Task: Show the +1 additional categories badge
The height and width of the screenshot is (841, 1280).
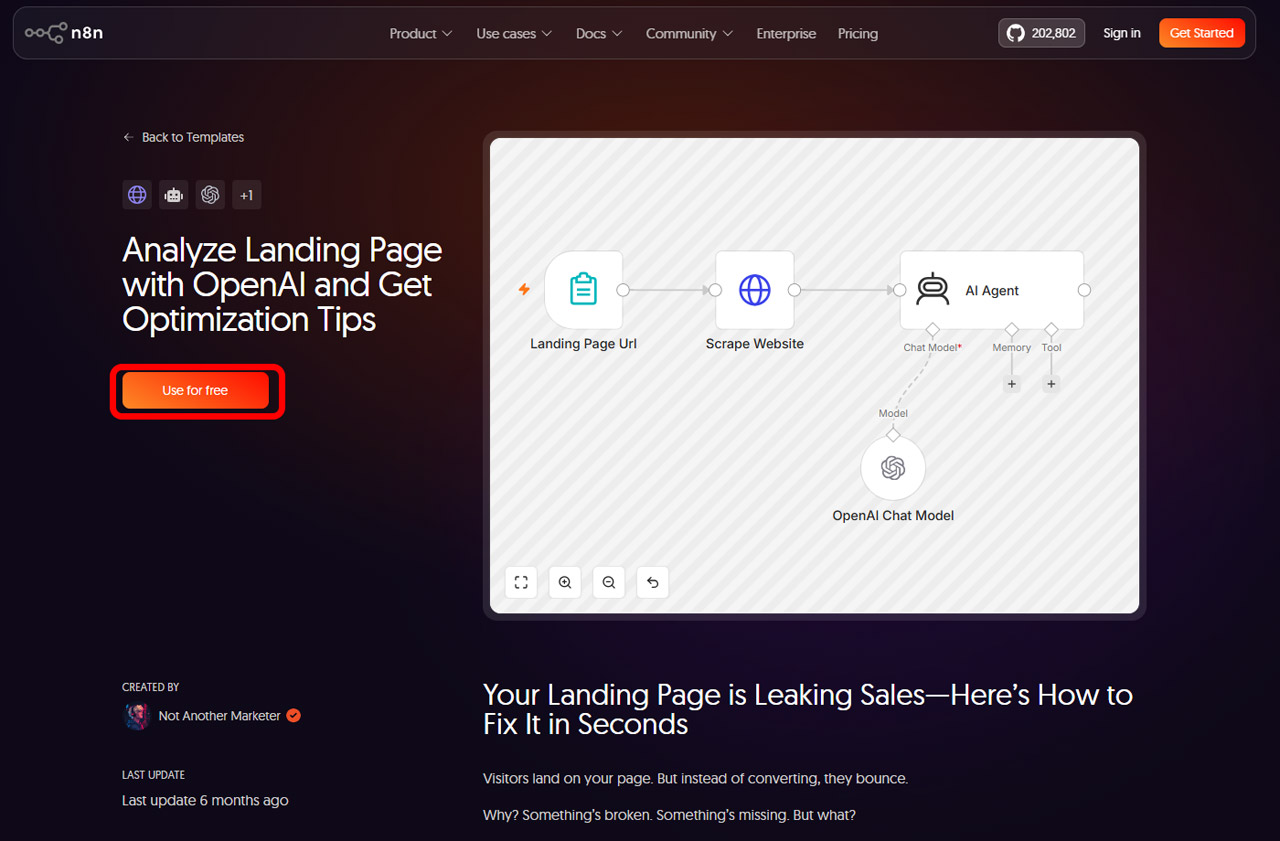Action: (247, 195)
